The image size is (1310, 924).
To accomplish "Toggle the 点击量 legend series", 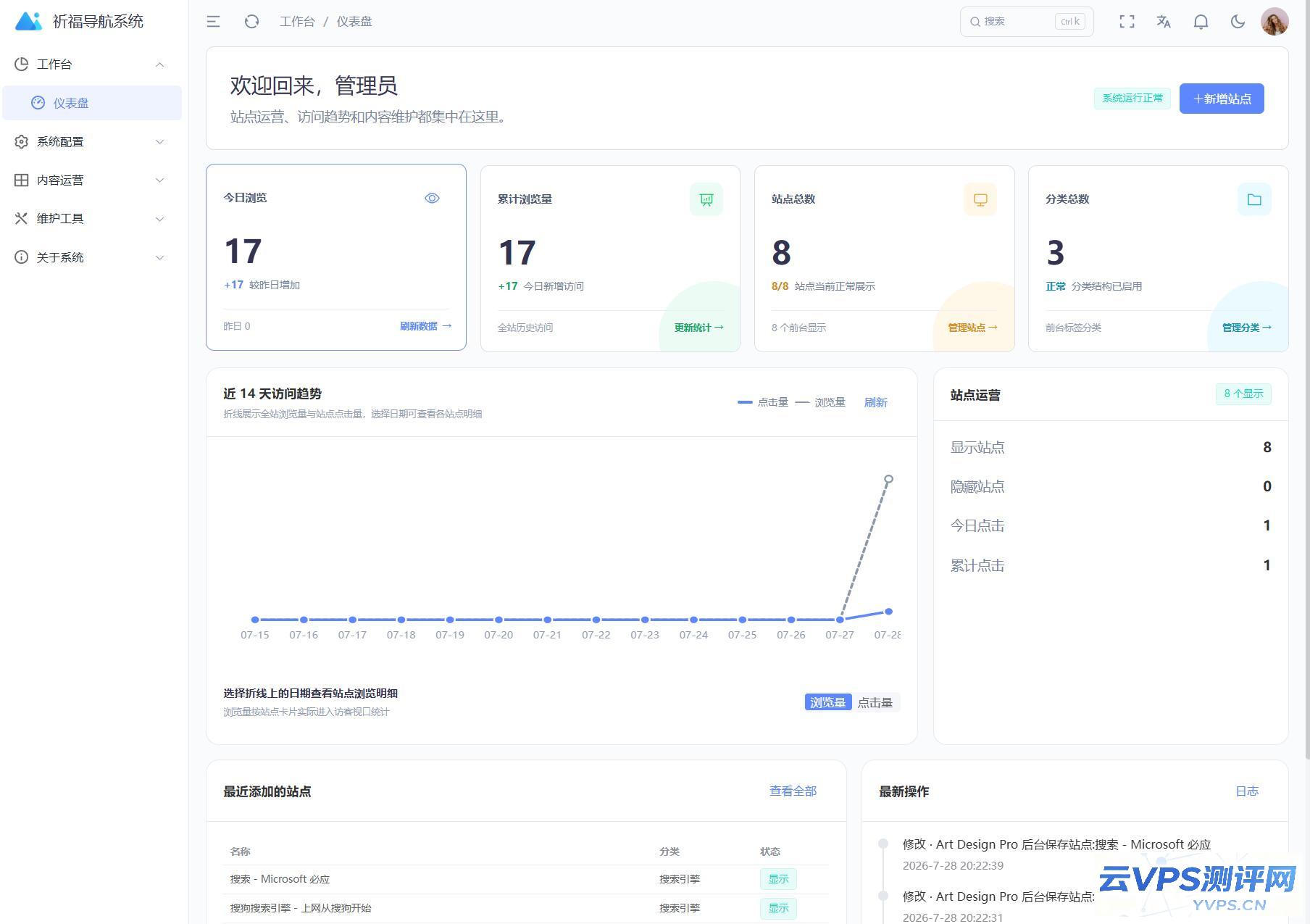I will coord(763,402).
